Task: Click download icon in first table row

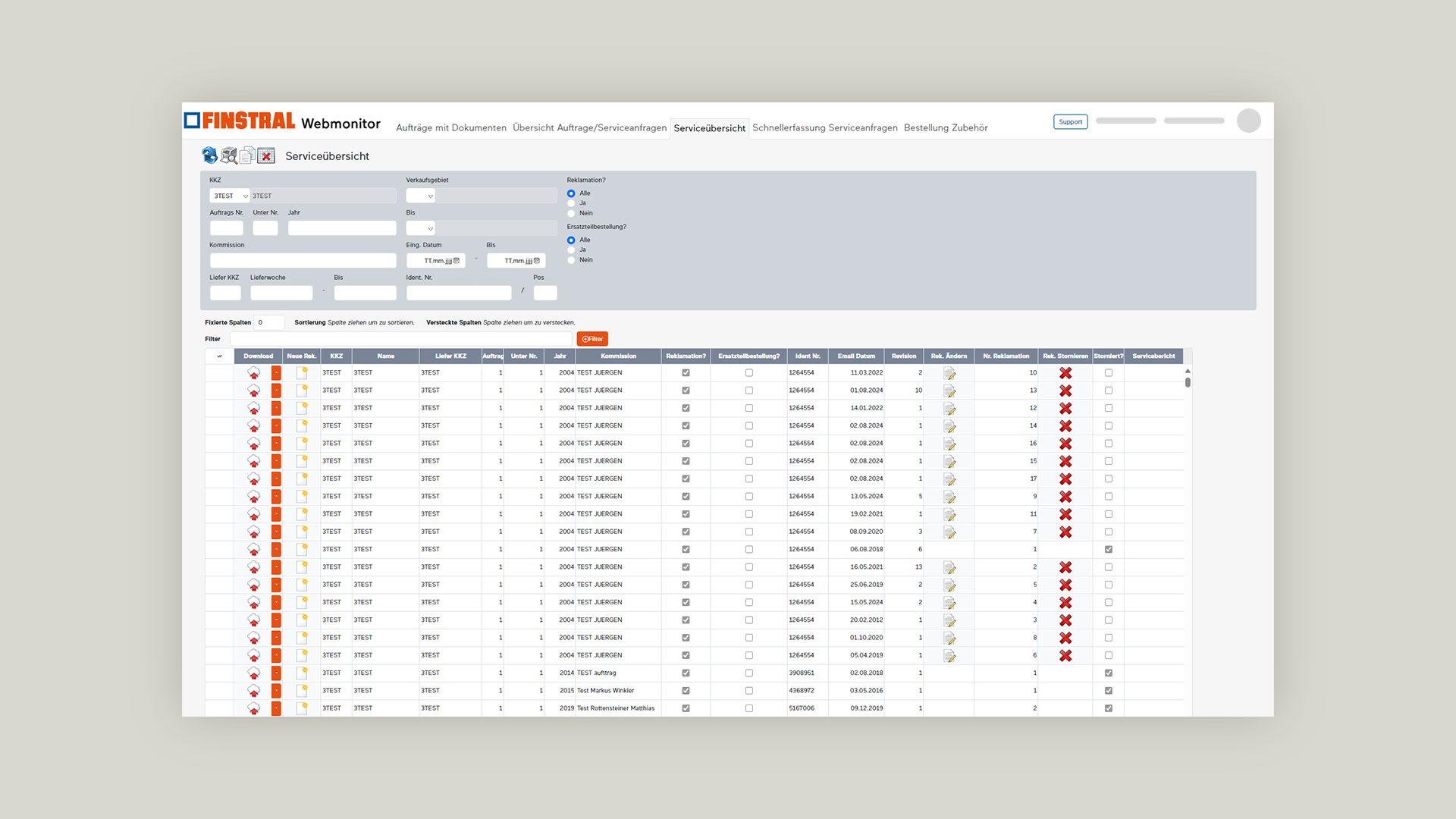Action: (x=254, y=373)
